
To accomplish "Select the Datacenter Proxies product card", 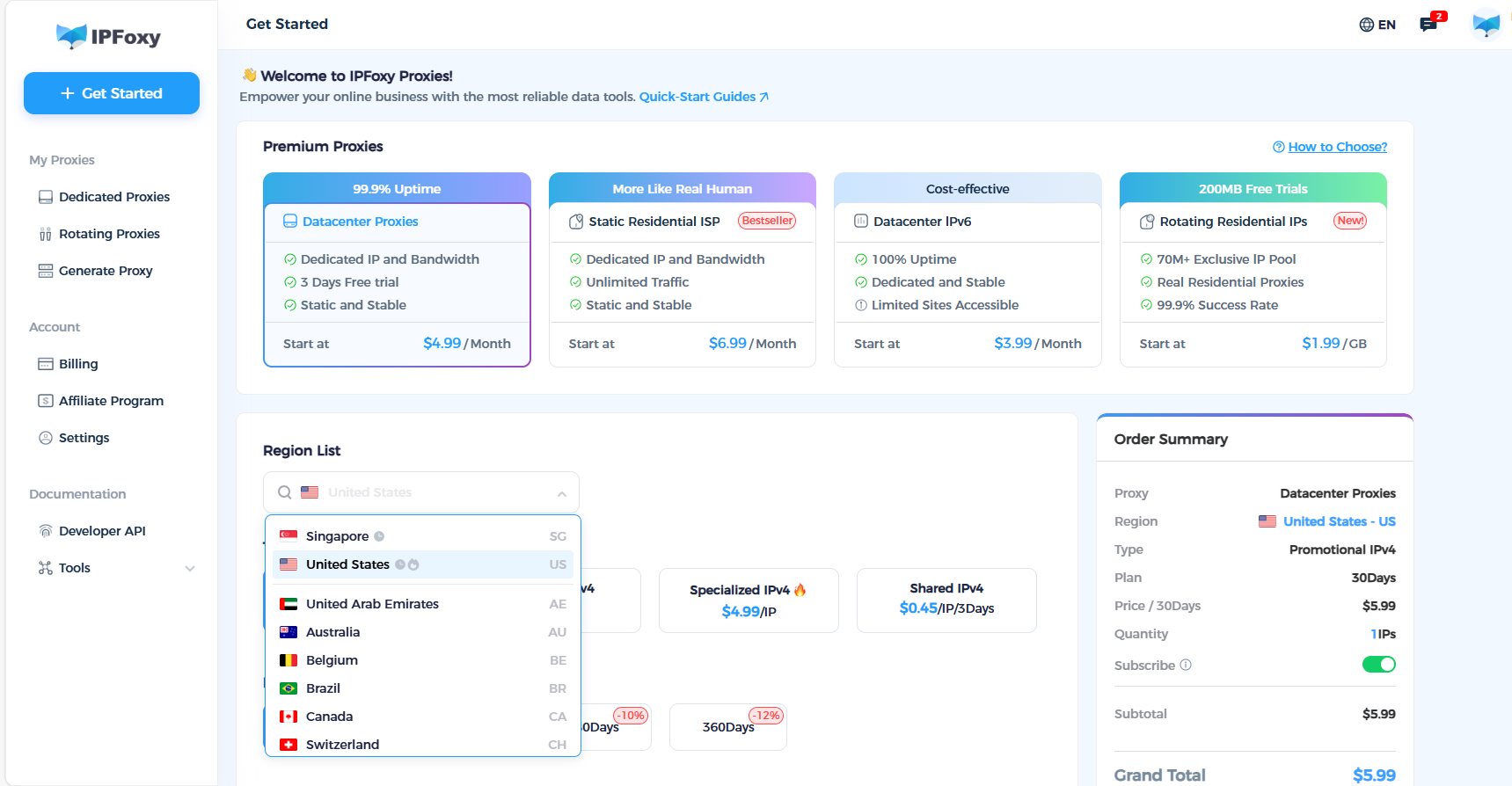I will click(397, 270).
